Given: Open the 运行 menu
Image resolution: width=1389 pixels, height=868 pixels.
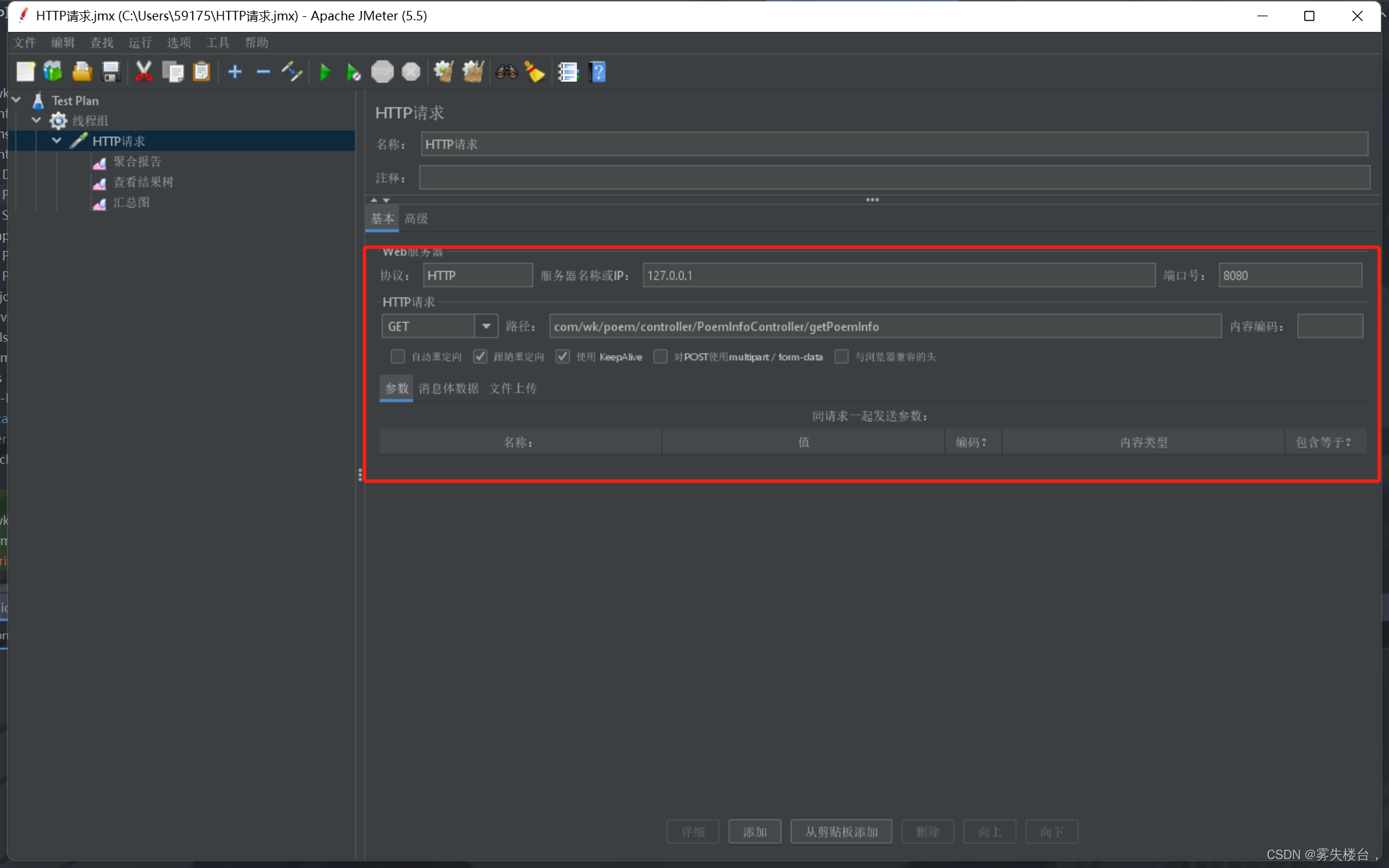Looking at the screenshot, I should (140, 43).
